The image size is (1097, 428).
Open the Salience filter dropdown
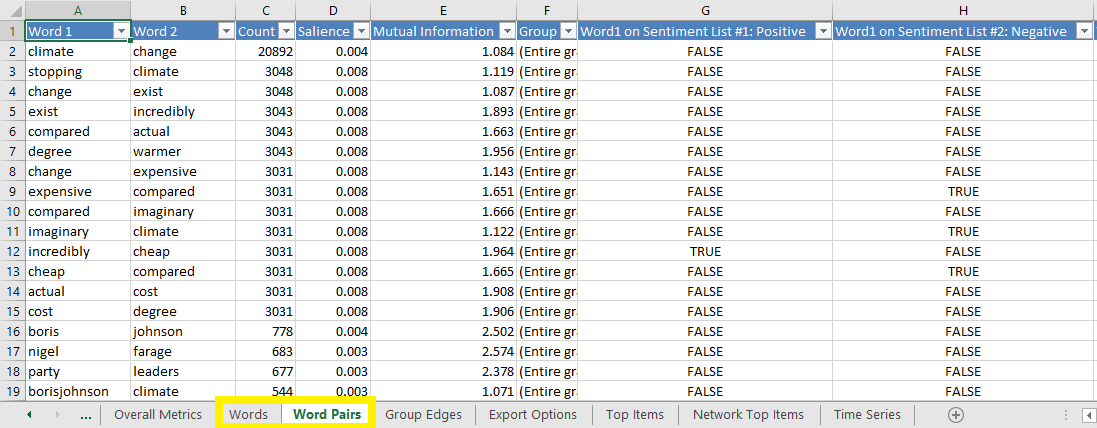(360, 31)
